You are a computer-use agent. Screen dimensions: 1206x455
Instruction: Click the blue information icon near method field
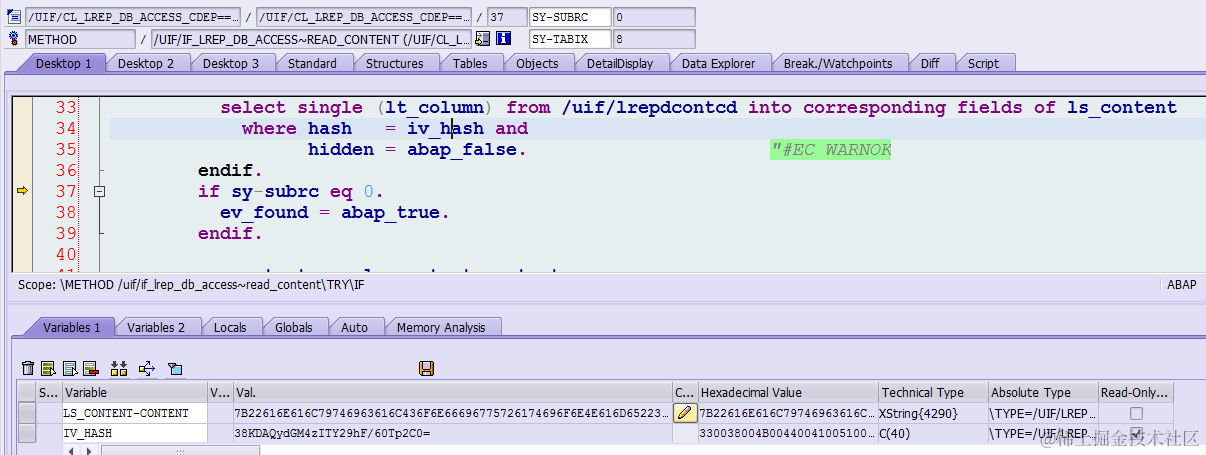(x=504, y=39)
